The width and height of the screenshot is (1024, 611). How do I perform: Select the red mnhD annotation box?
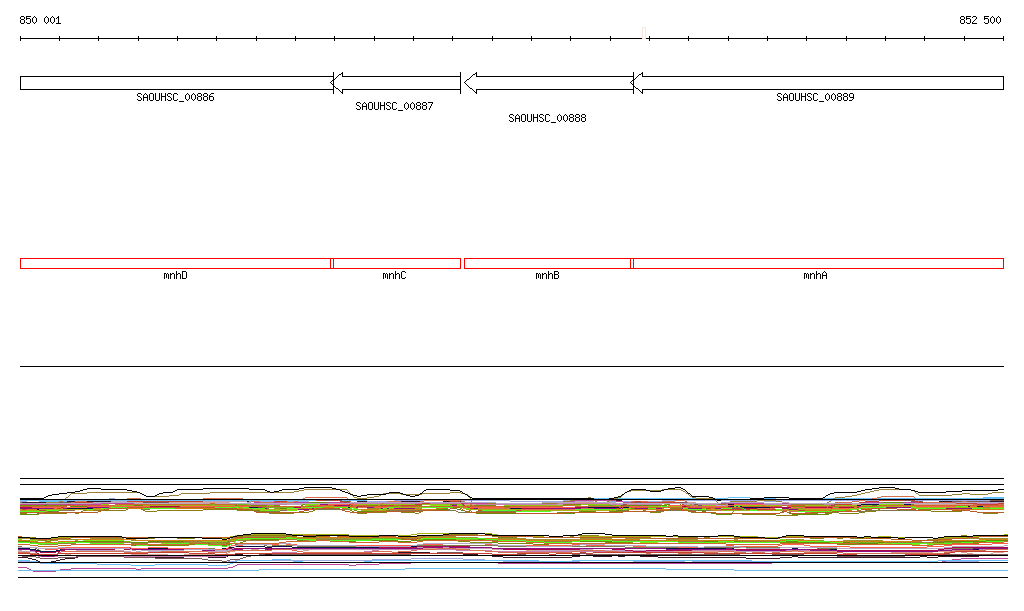tap(175, 263)
